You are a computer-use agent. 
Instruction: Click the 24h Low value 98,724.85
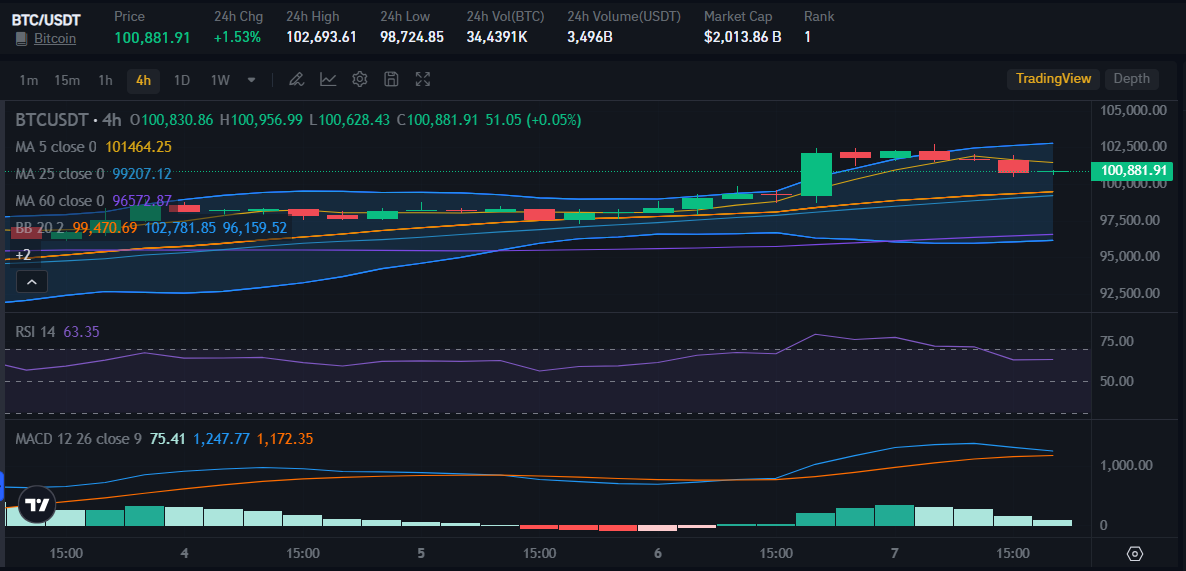point(411,37)
